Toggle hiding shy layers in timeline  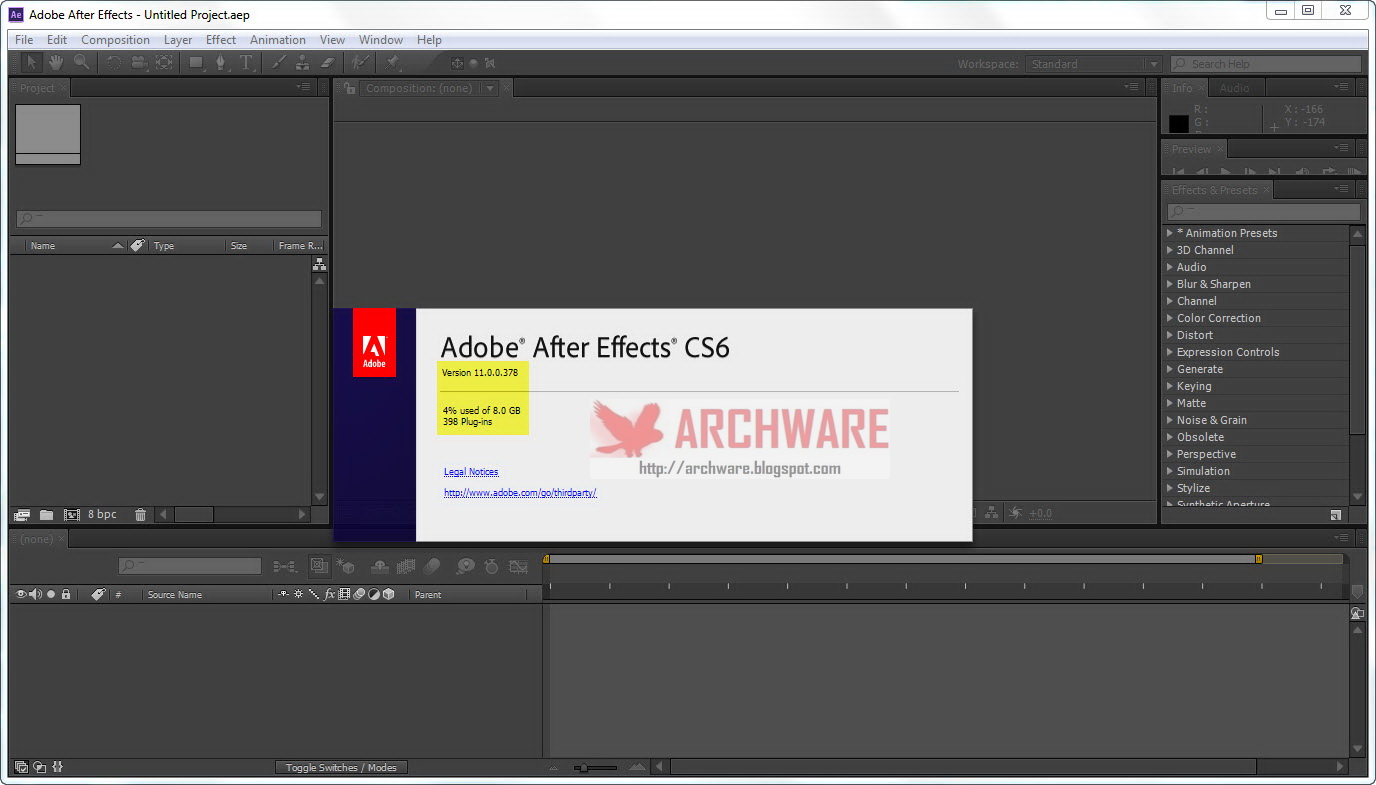tap(380, 566)
